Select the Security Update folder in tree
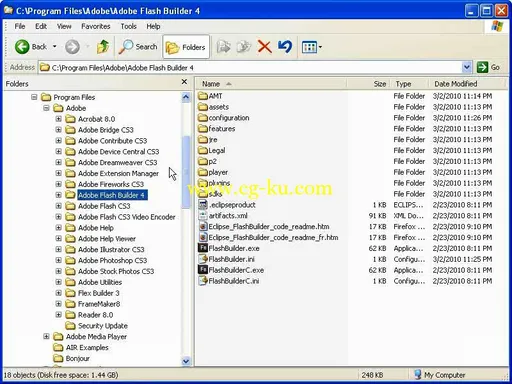The height and width of the screenshot is (384, 512). [103, 326]
